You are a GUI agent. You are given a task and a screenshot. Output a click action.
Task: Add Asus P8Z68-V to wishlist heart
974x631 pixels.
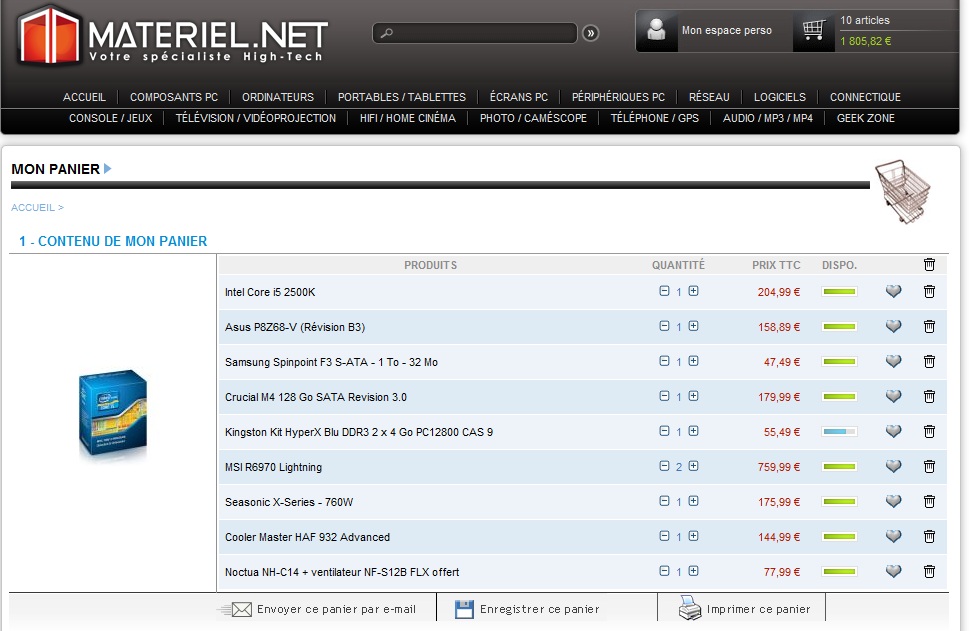(894, 327)
